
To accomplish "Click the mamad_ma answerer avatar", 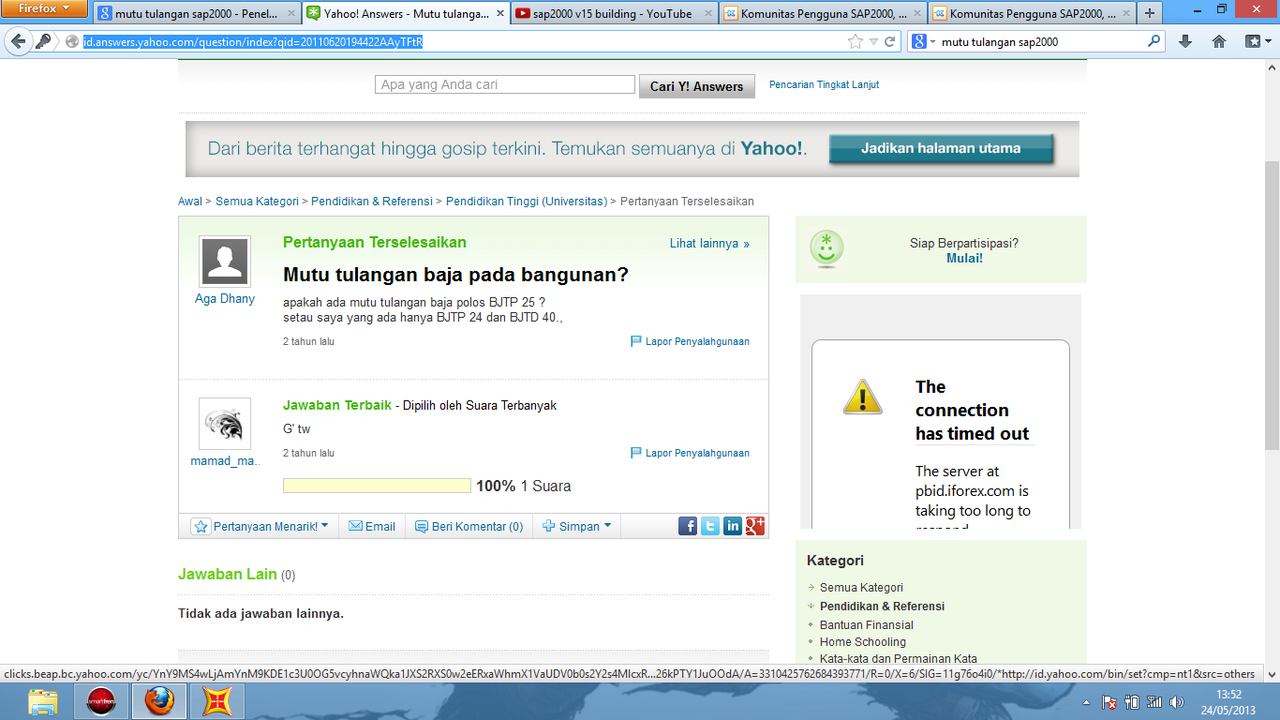I will point(225,423).
